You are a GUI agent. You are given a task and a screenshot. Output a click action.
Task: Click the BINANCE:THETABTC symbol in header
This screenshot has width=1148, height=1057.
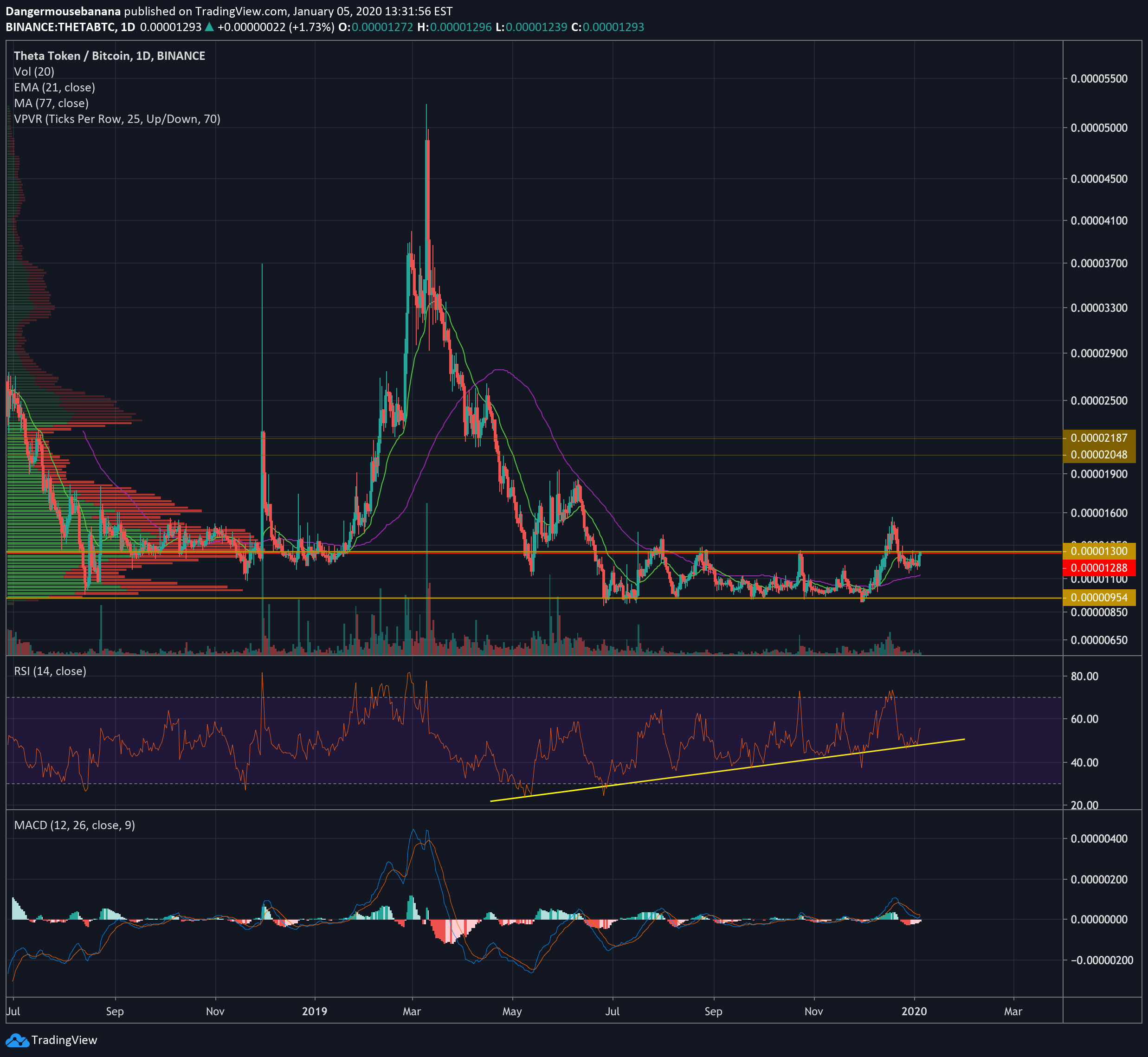click(60, 27)
